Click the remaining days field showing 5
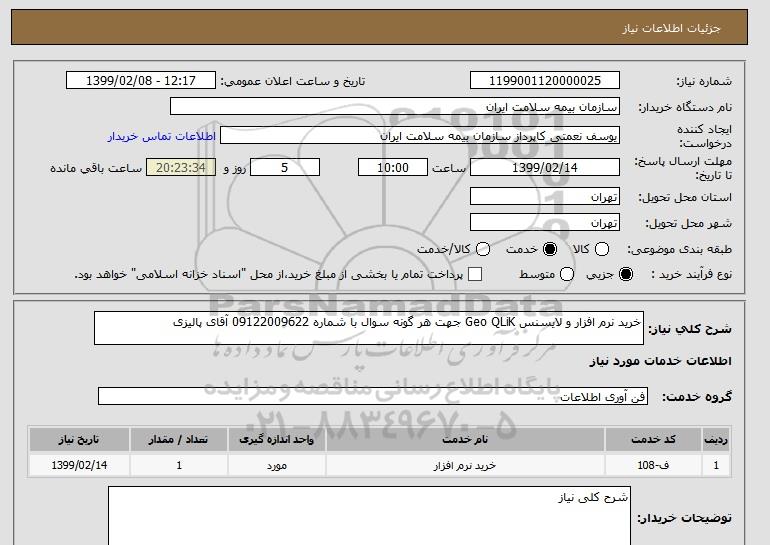 click(285, 167)
